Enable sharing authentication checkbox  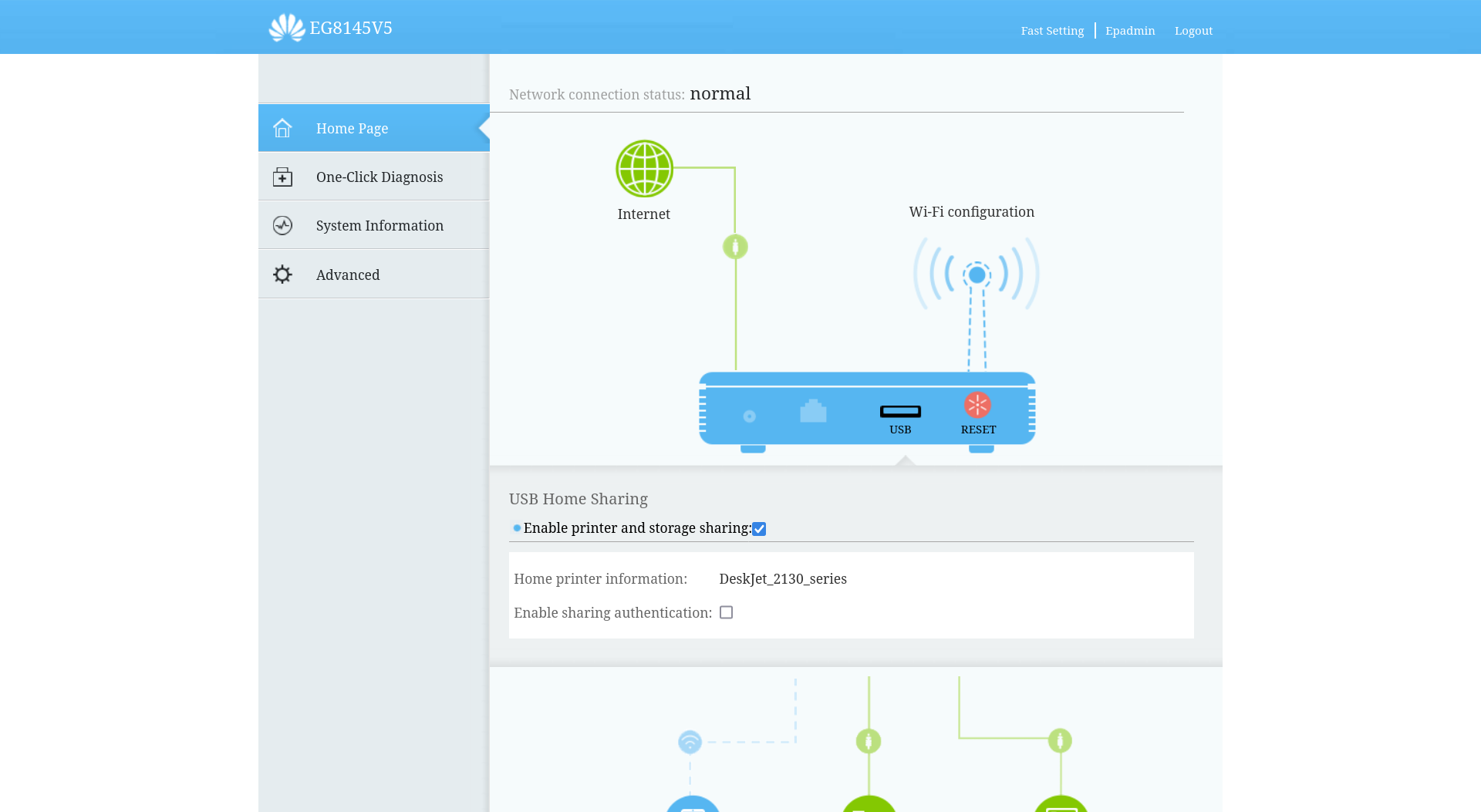click(726, 612)
